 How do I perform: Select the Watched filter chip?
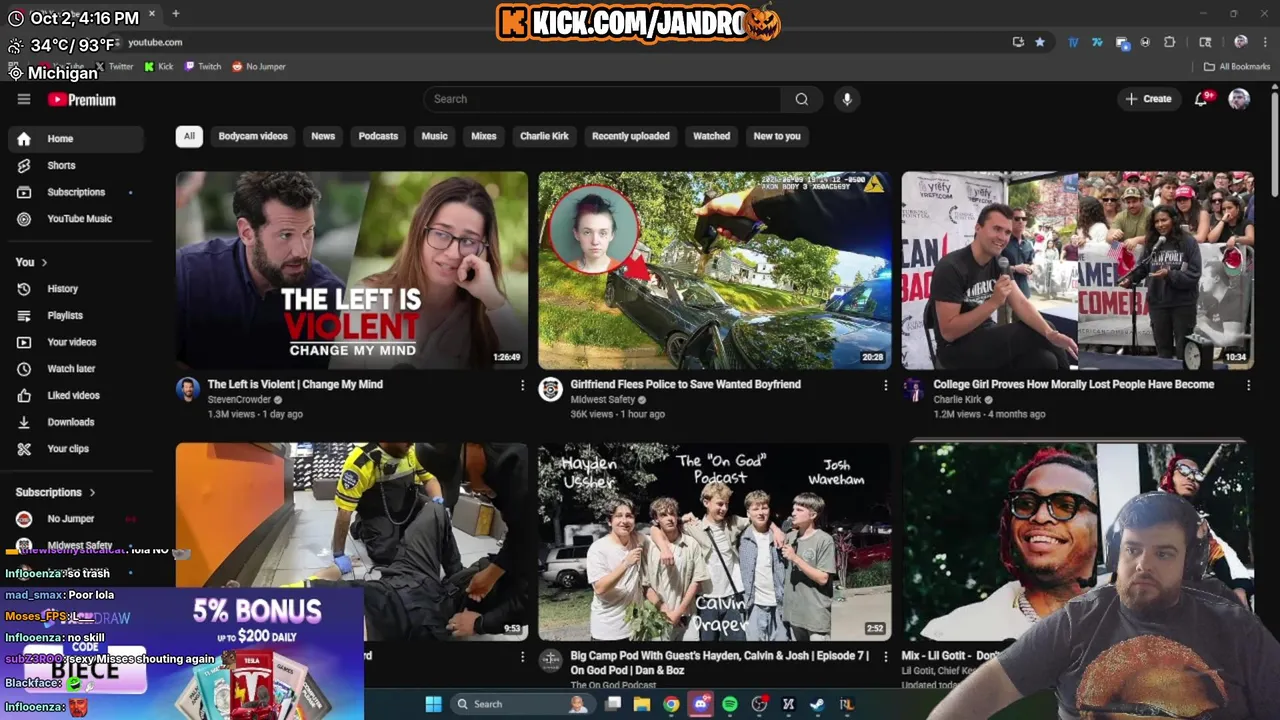click(712, 136)
